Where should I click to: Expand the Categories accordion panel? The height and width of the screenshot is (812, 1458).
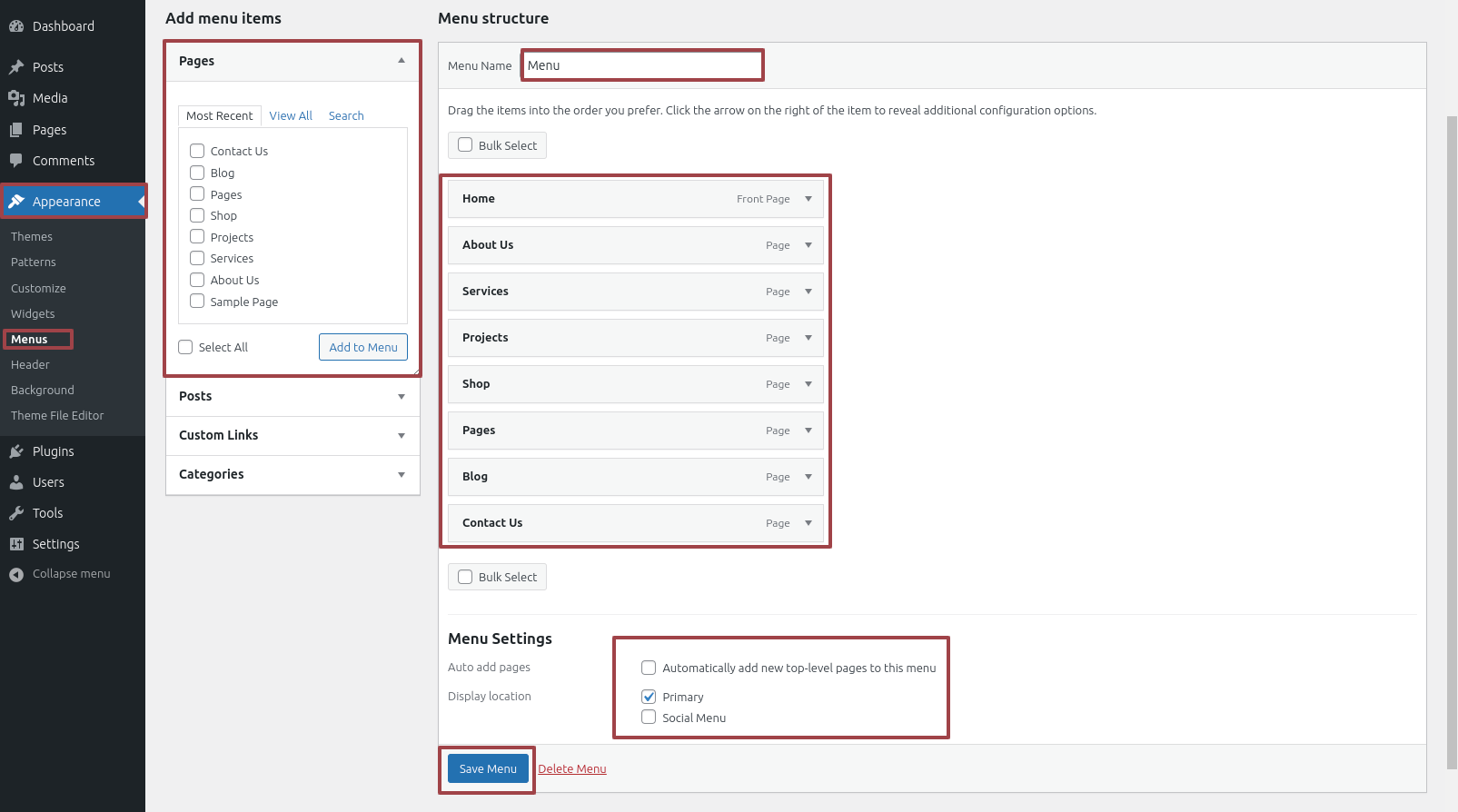click(401, 475)
